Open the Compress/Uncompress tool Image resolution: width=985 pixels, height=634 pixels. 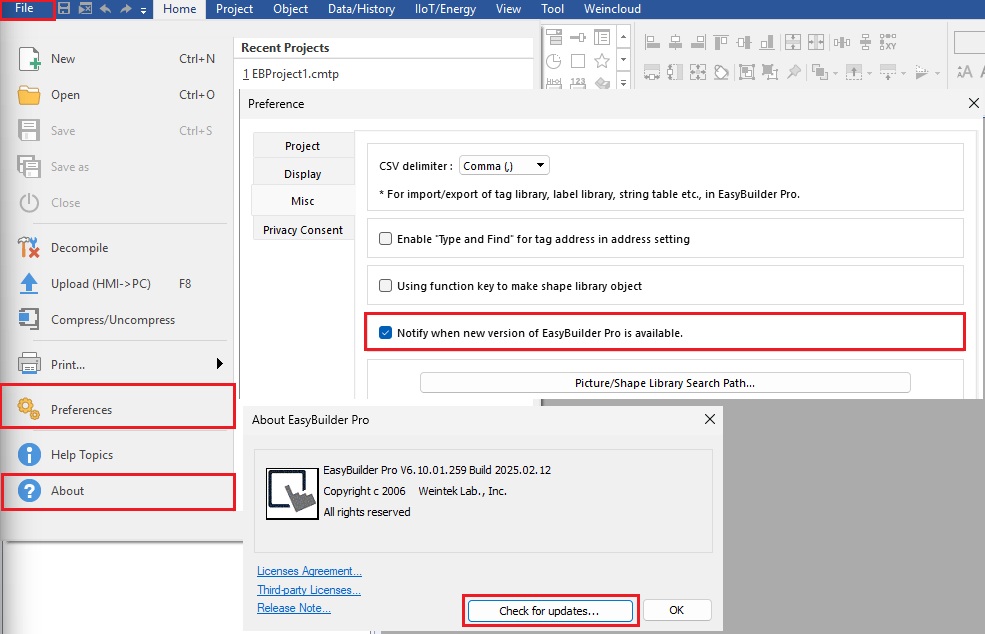pyautogui.click(x=112, y=320)
